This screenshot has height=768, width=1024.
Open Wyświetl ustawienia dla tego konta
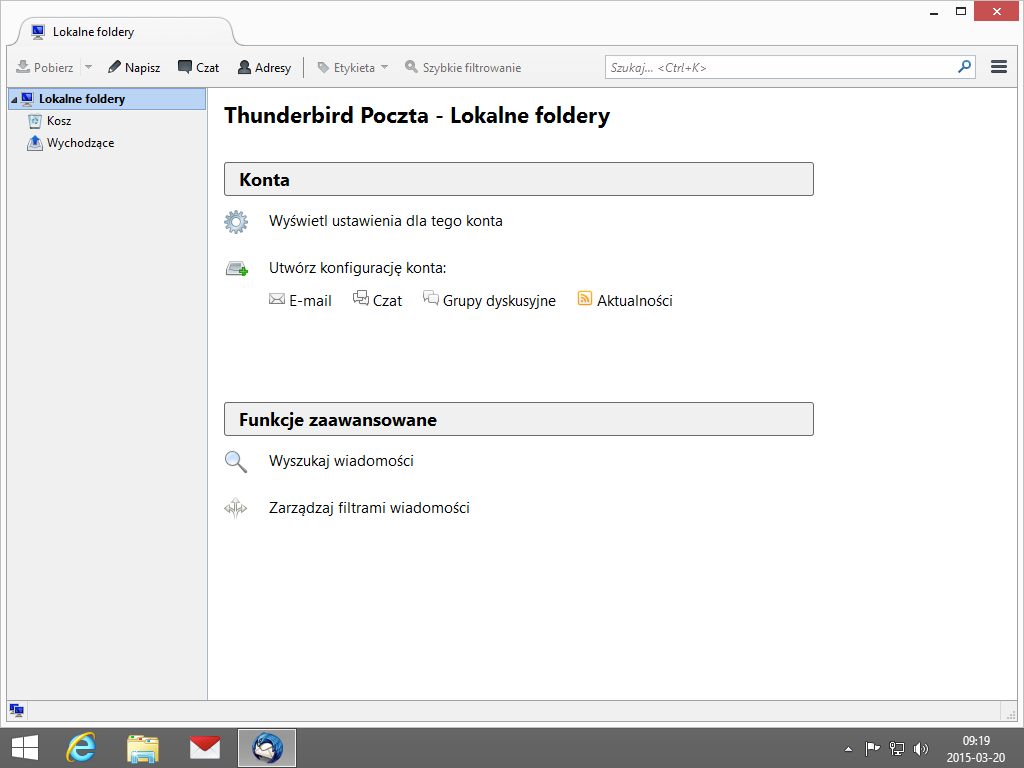(385, 221)
